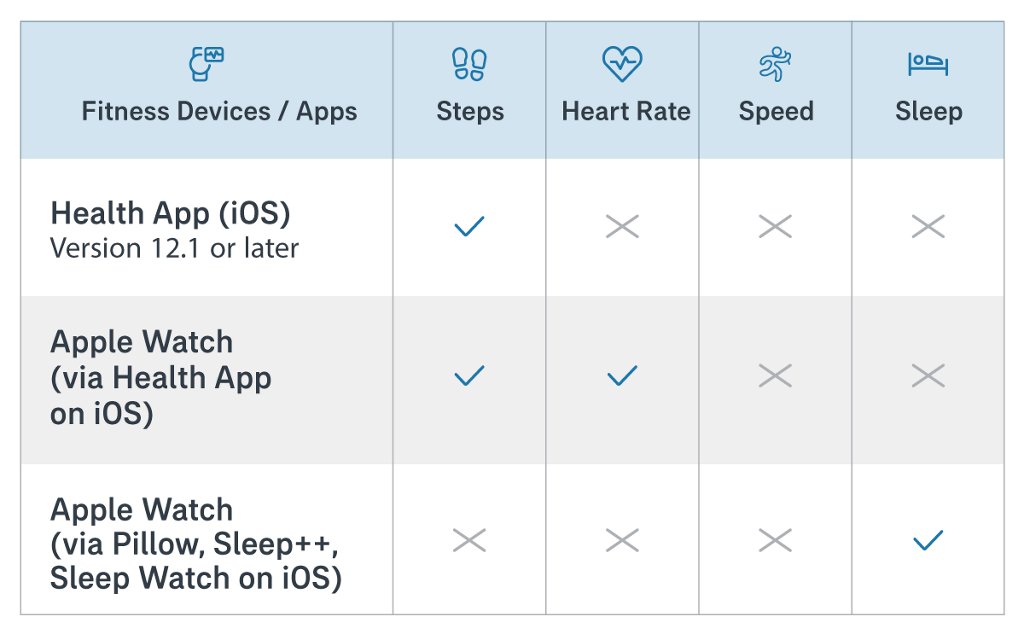Click the Pillow row Speed cross mark

[775, 541]
